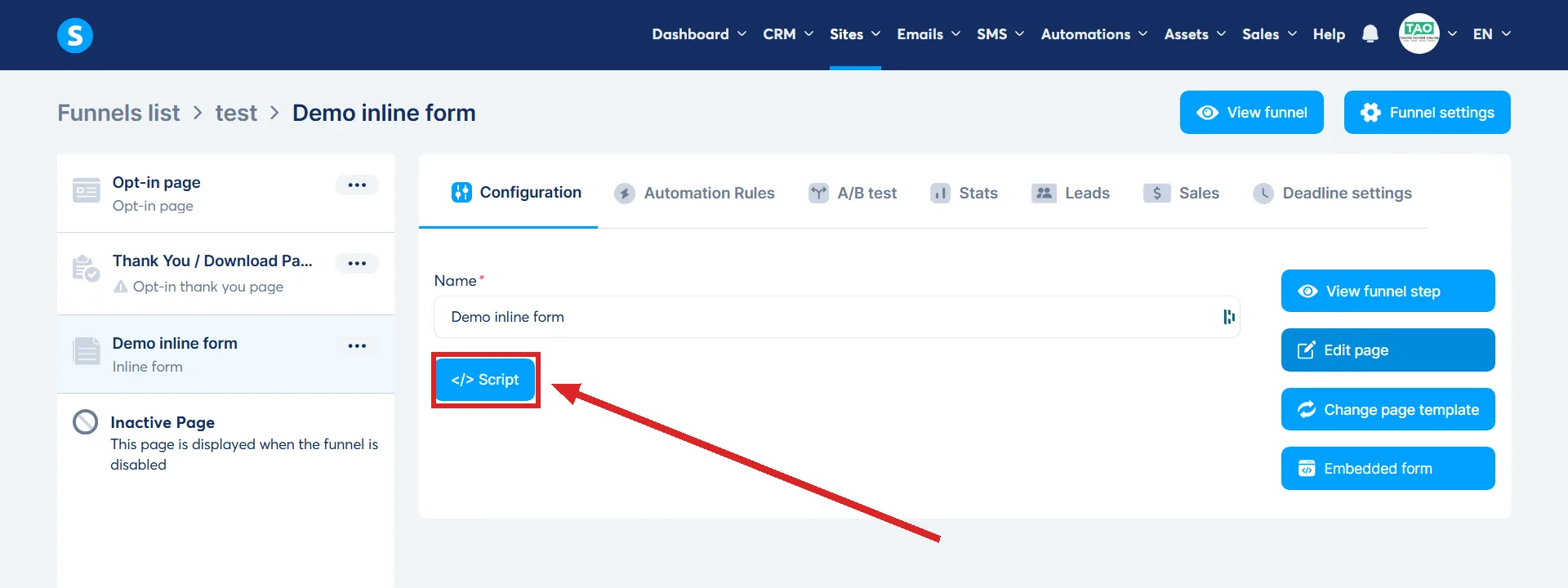Select the Thank You / Download Page step
1568x588 pixels.
pos(225,274)
